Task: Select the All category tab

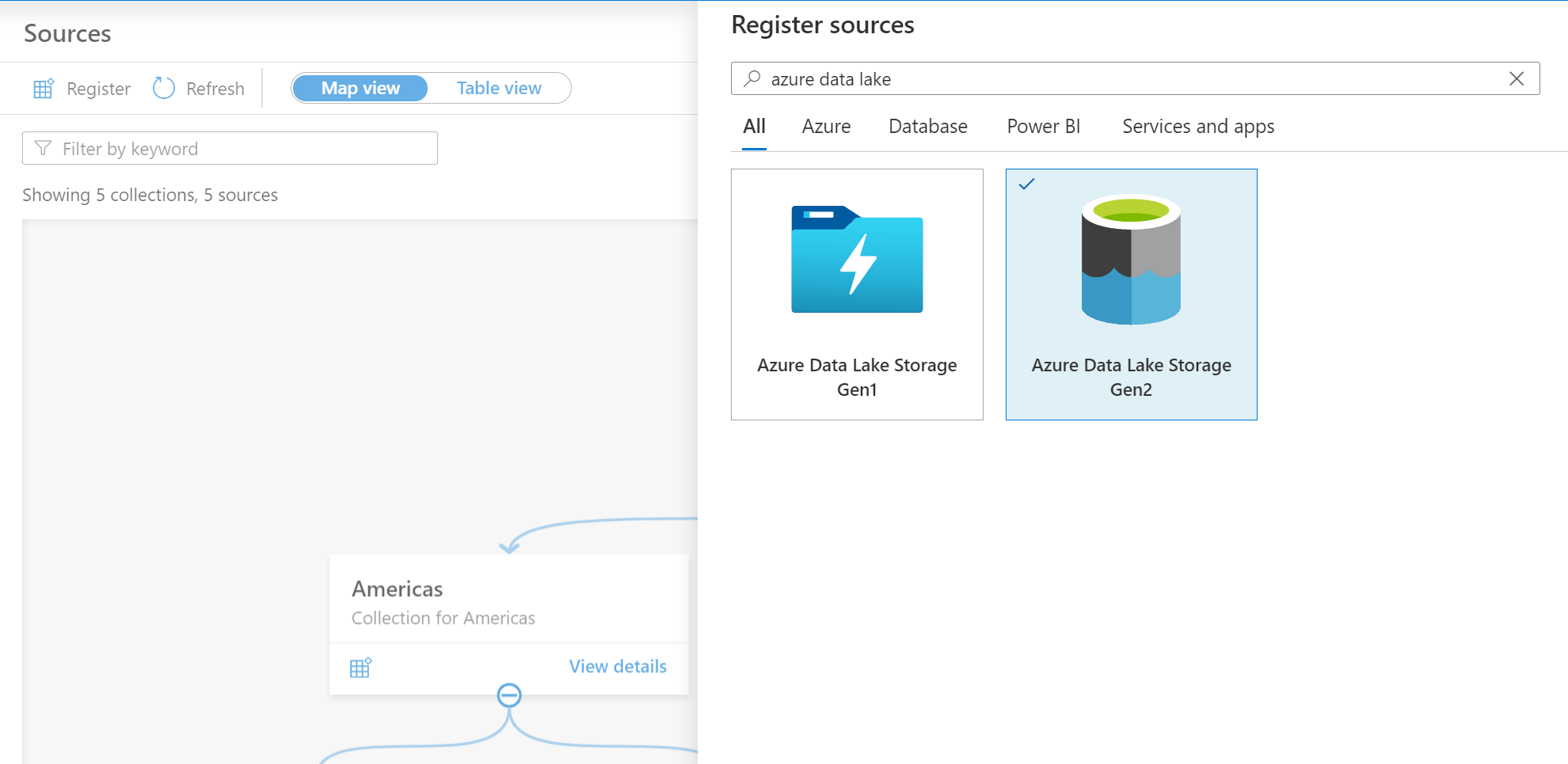Action: pyautogui.click(x=754, y=127)
